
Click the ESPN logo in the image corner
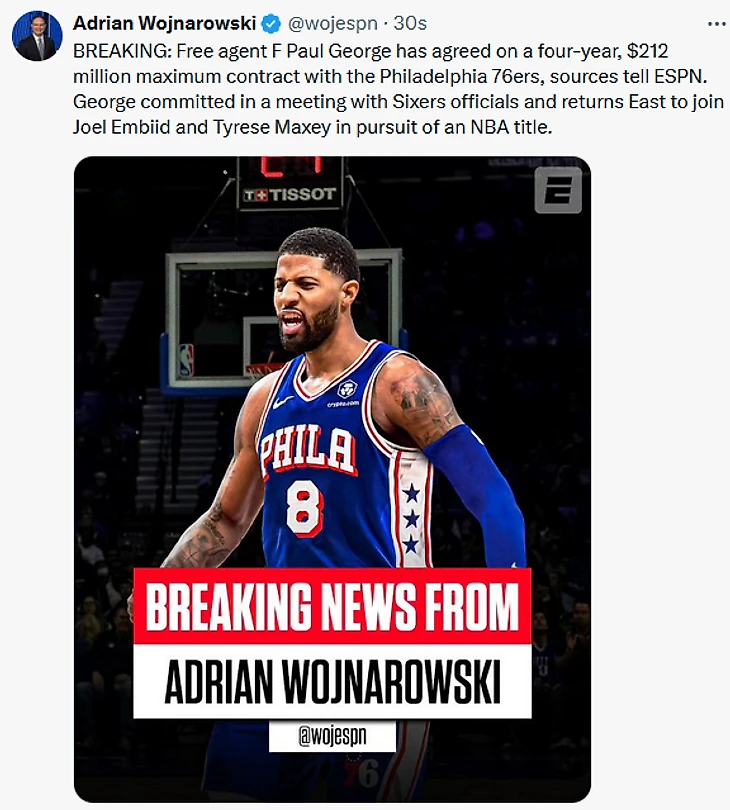pos(558,190)
